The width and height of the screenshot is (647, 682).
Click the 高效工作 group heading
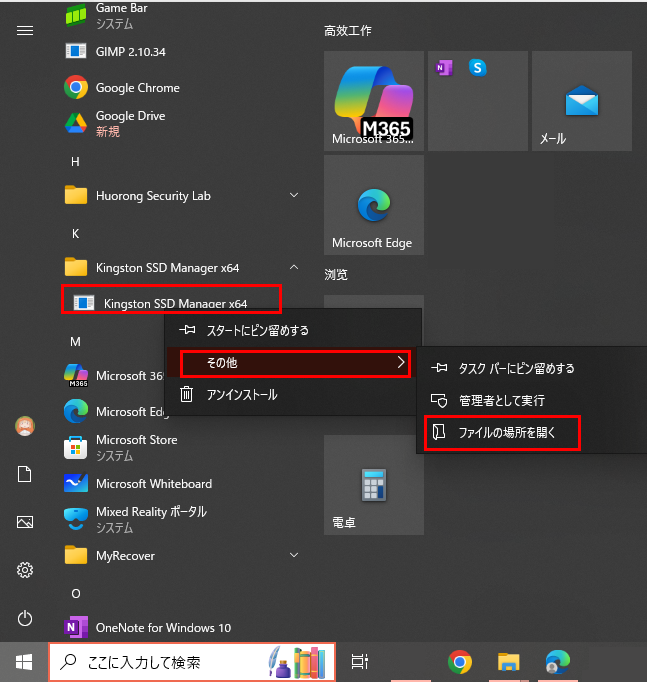tap(347, 30)
